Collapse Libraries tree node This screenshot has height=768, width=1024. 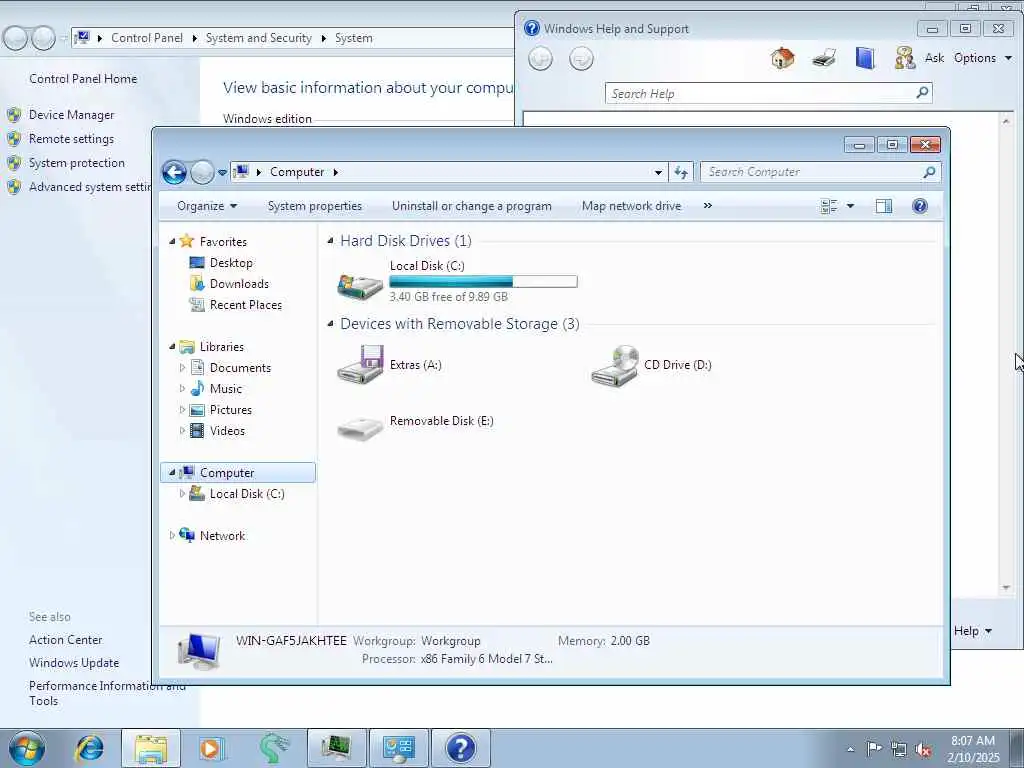[172, 346]
